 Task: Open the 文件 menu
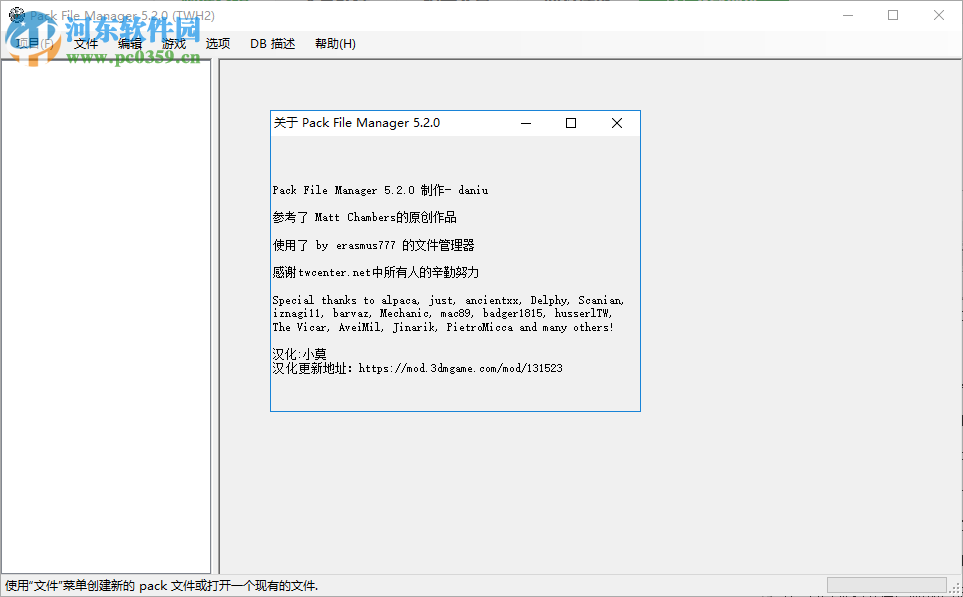tap(85, 43)
